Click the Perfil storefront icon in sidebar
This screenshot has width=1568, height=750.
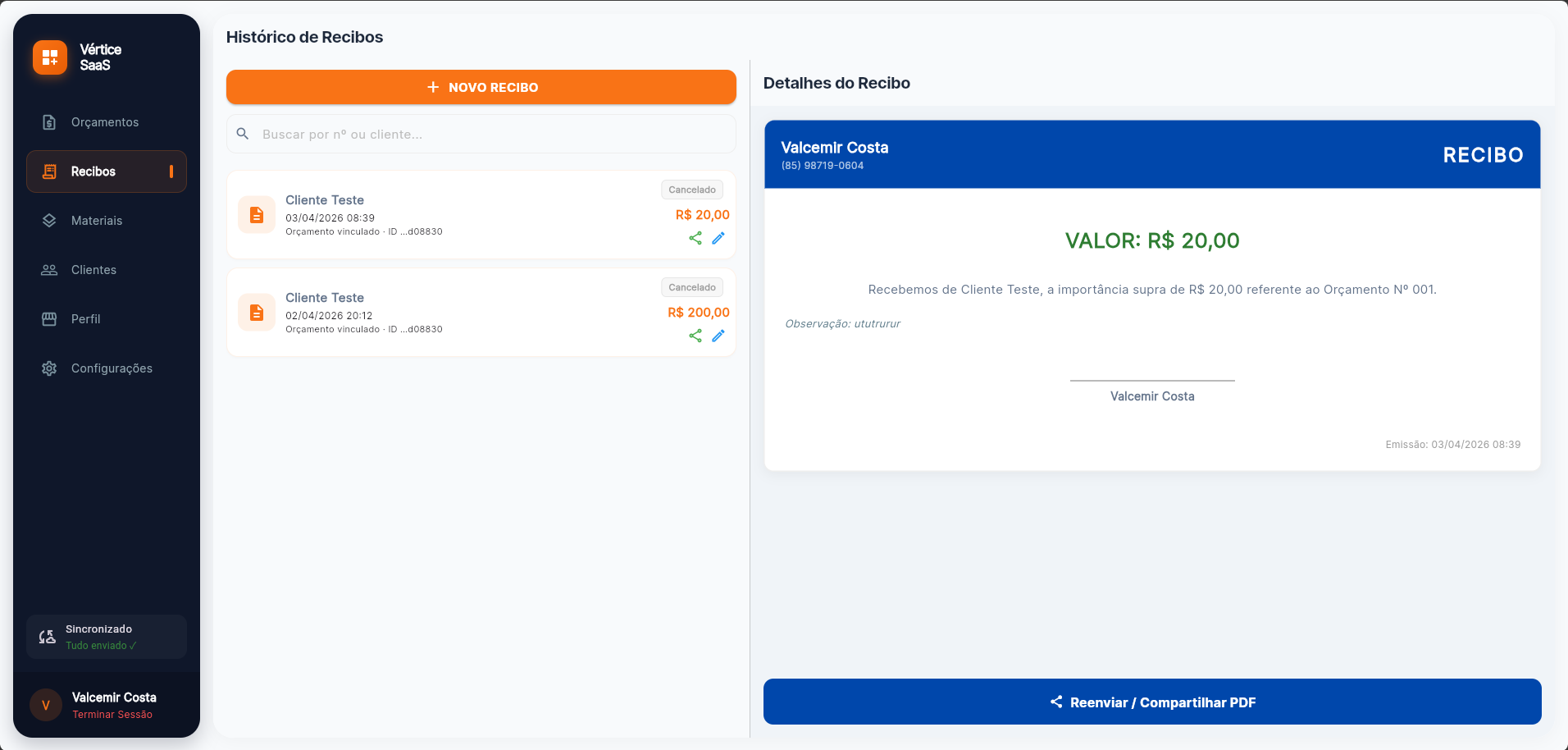(49, 319)
